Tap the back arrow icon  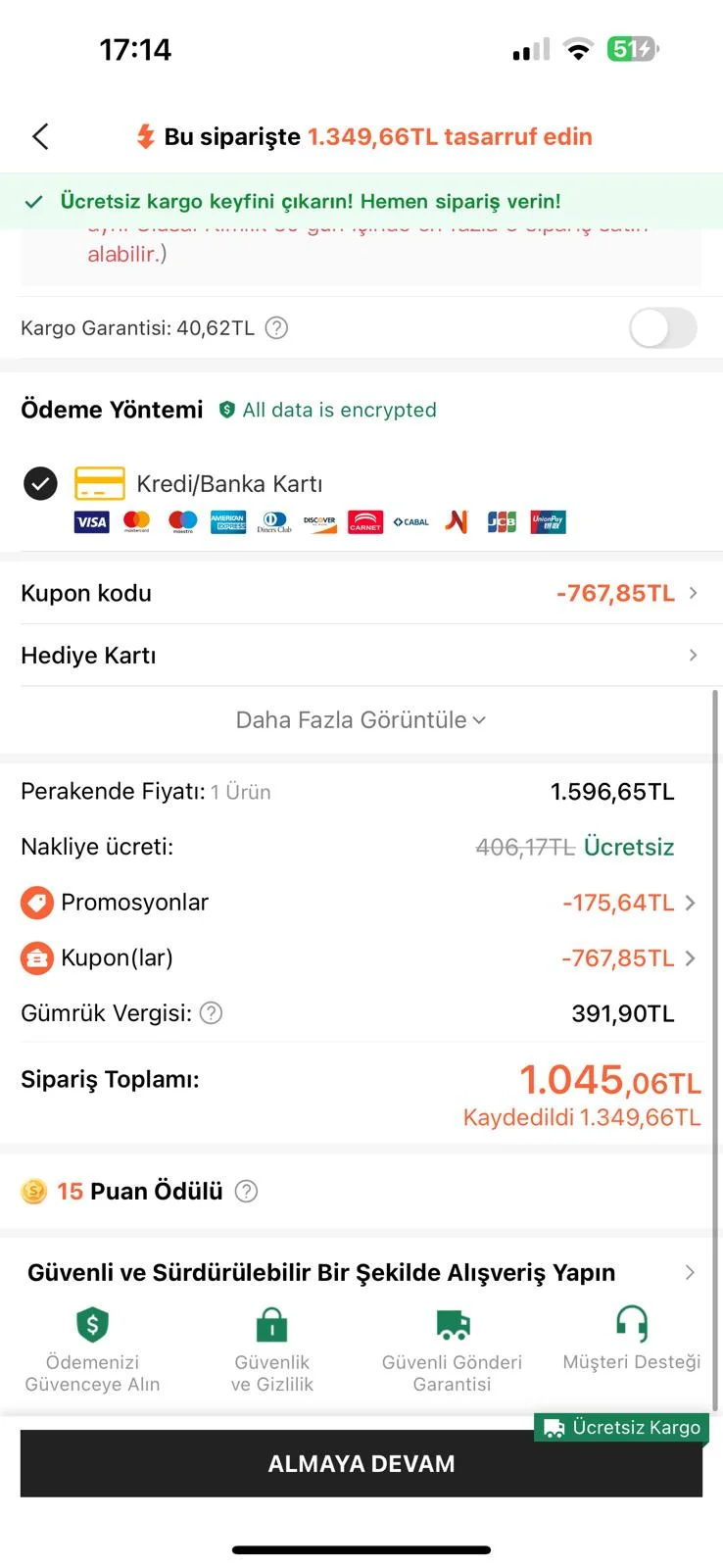[x=40, y=136]
